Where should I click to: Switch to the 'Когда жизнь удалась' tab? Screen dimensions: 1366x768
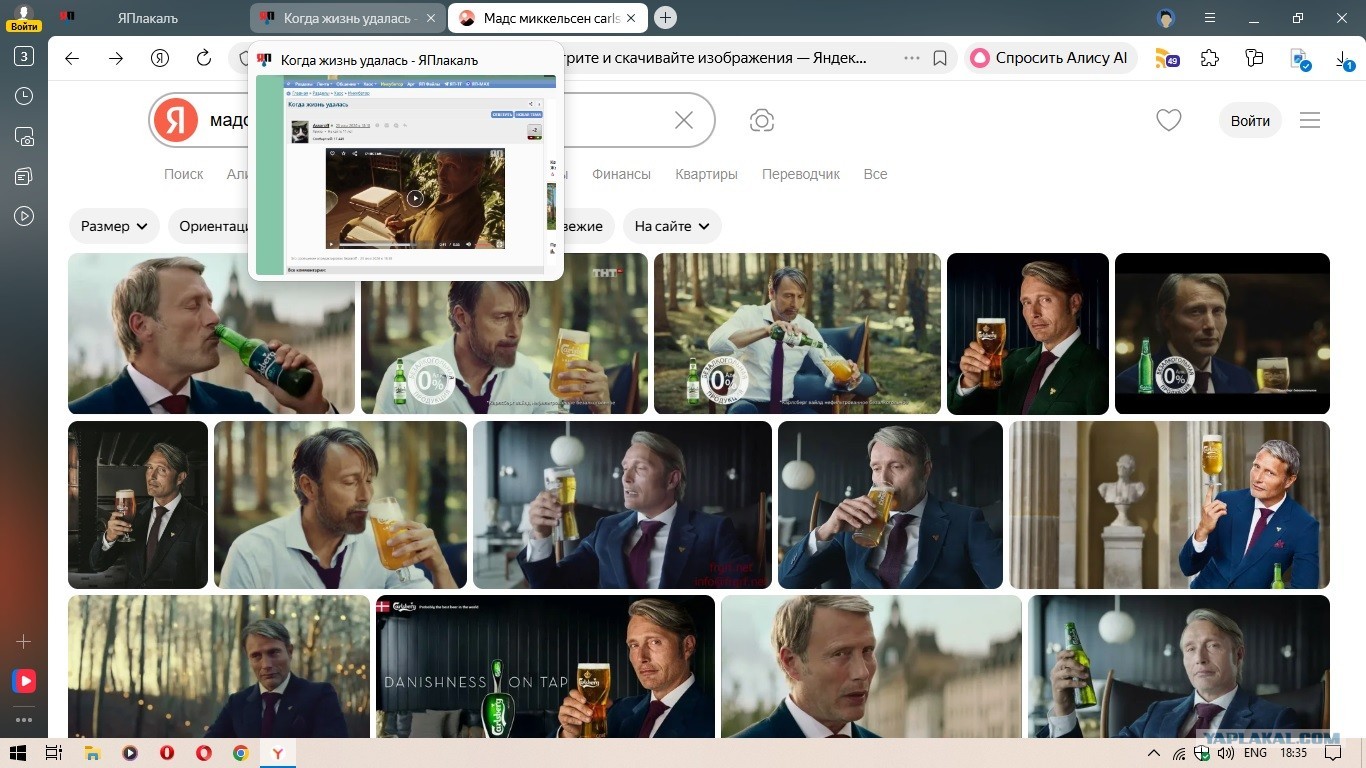[x=347, y=18]
